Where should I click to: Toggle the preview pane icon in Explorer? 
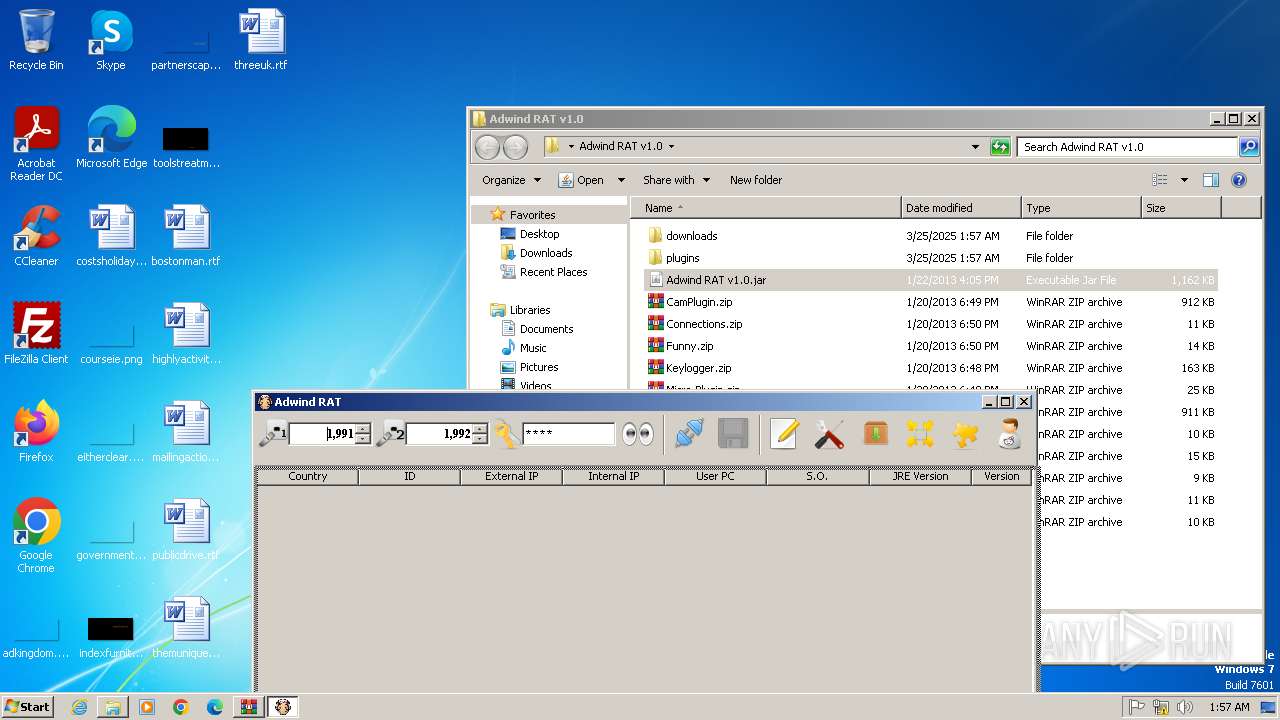pyautogui.click(x=1211, y=180)
